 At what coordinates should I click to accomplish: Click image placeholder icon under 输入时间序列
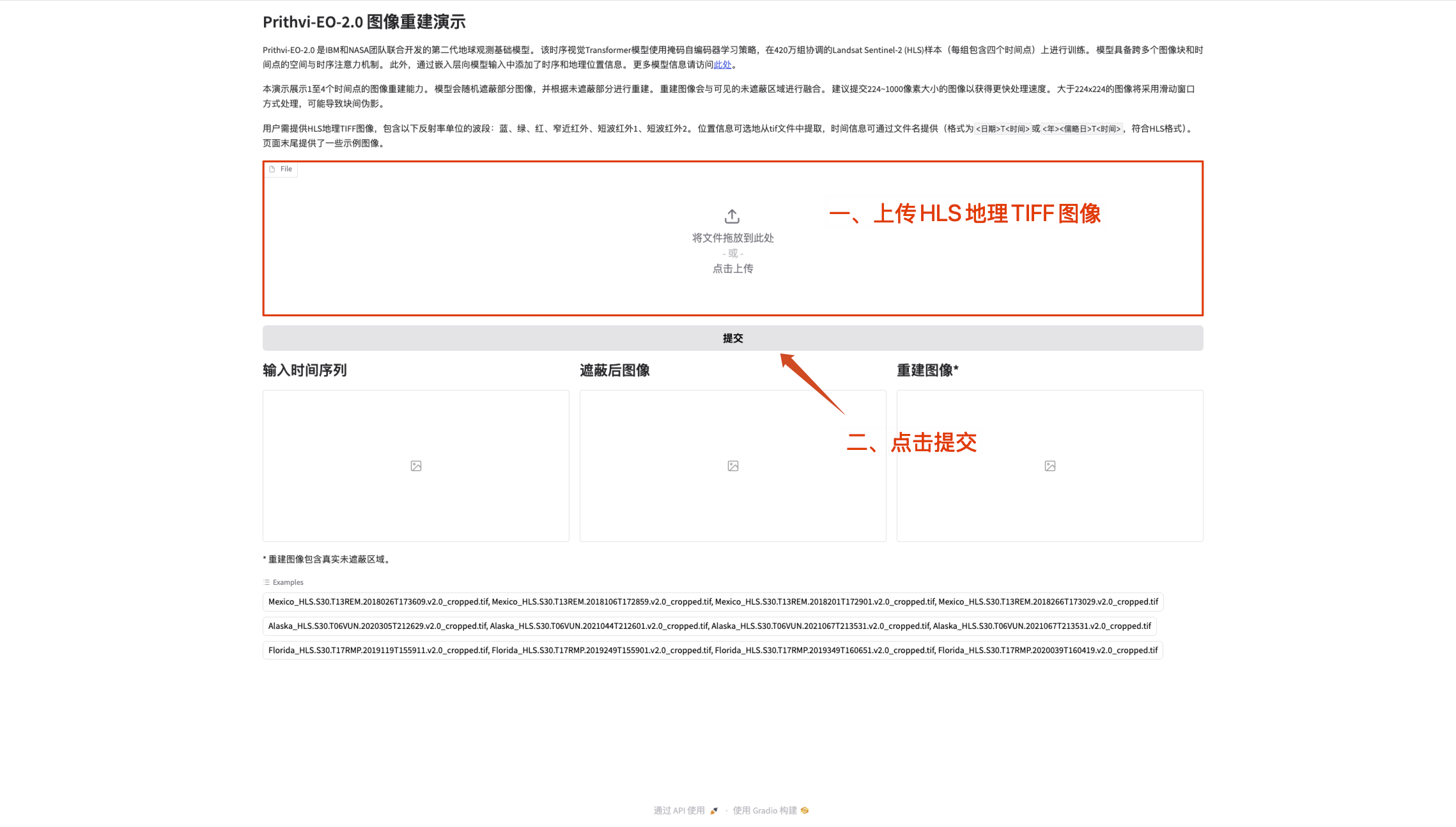[416, 466]
